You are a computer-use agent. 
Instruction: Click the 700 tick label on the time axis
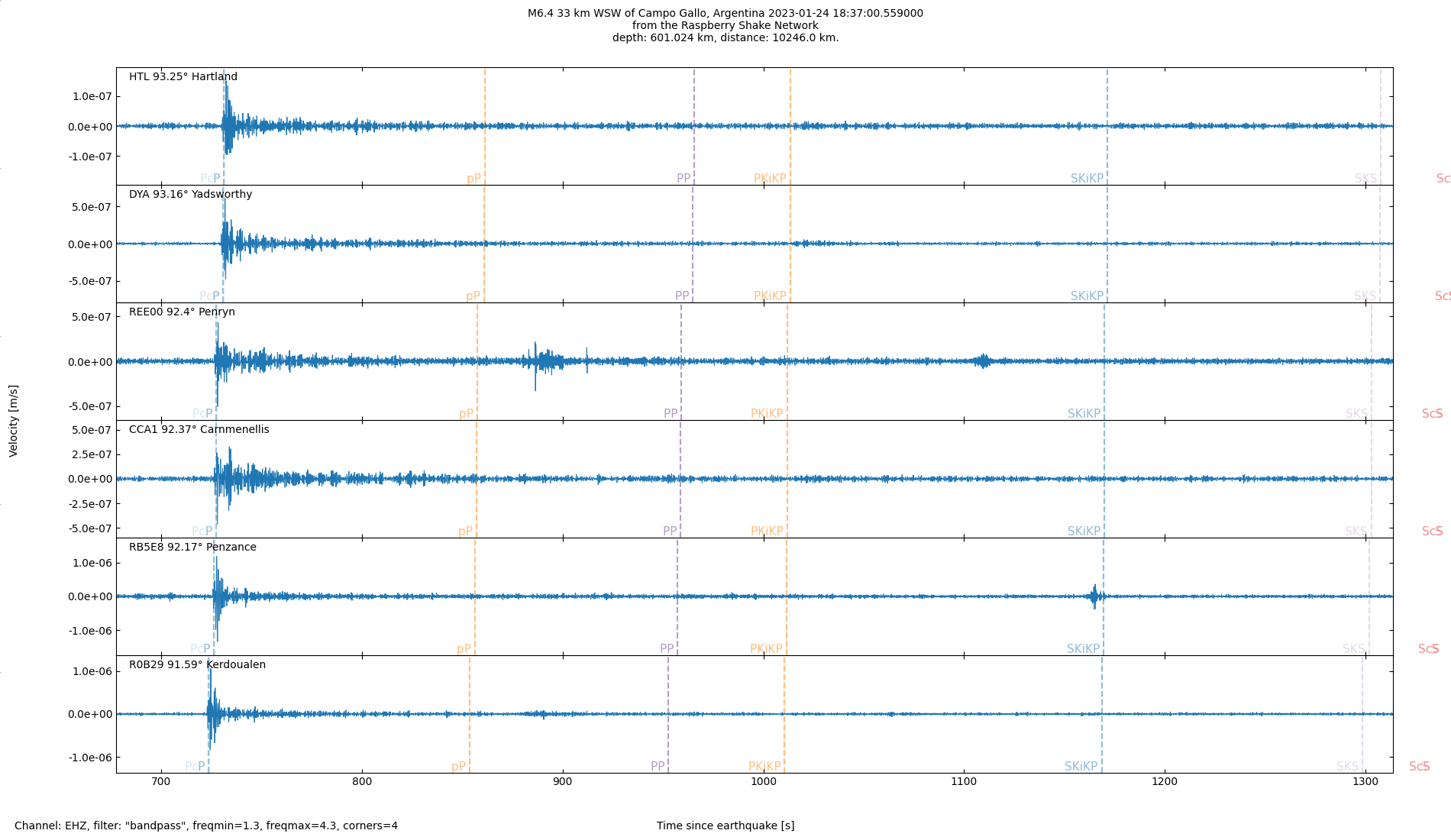pos(161,781)
